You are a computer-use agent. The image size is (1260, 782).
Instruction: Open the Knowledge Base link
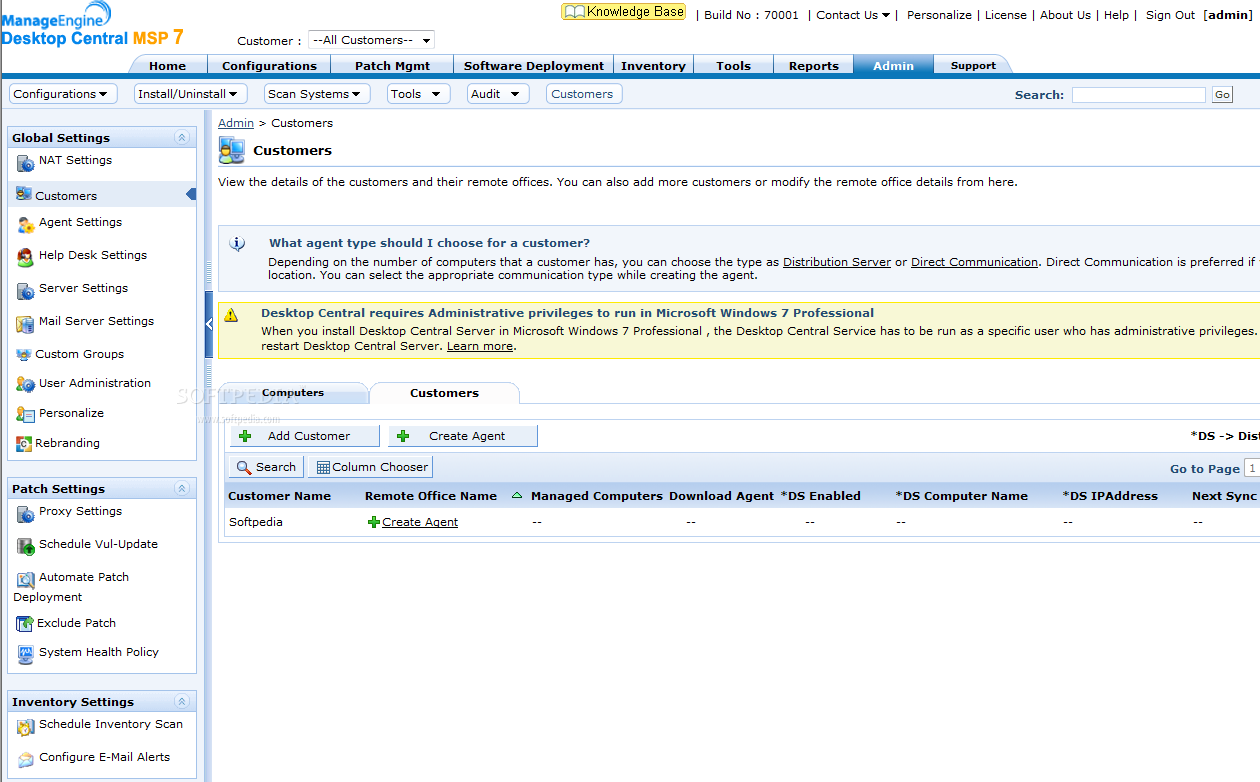(x=624, y=12)
